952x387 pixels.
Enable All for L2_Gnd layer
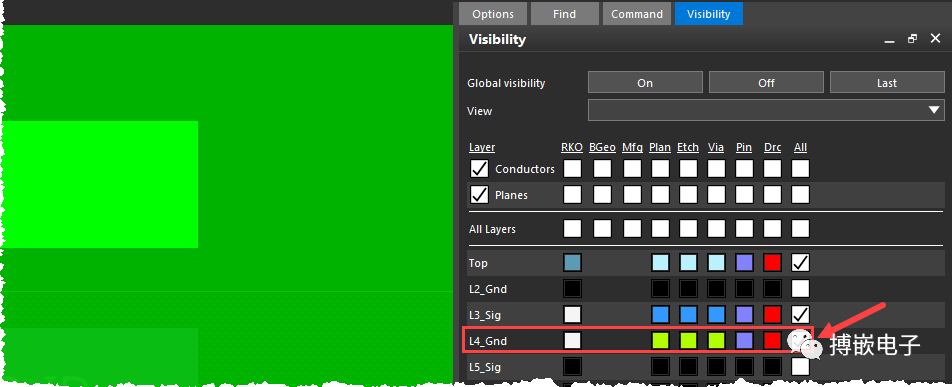[x=800, y=288]
